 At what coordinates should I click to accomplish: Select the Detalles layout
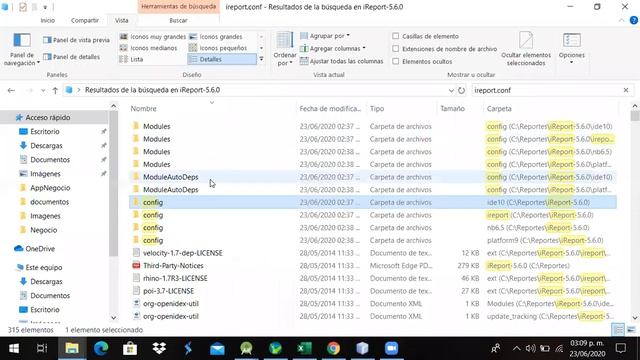[x=222, y=59]
